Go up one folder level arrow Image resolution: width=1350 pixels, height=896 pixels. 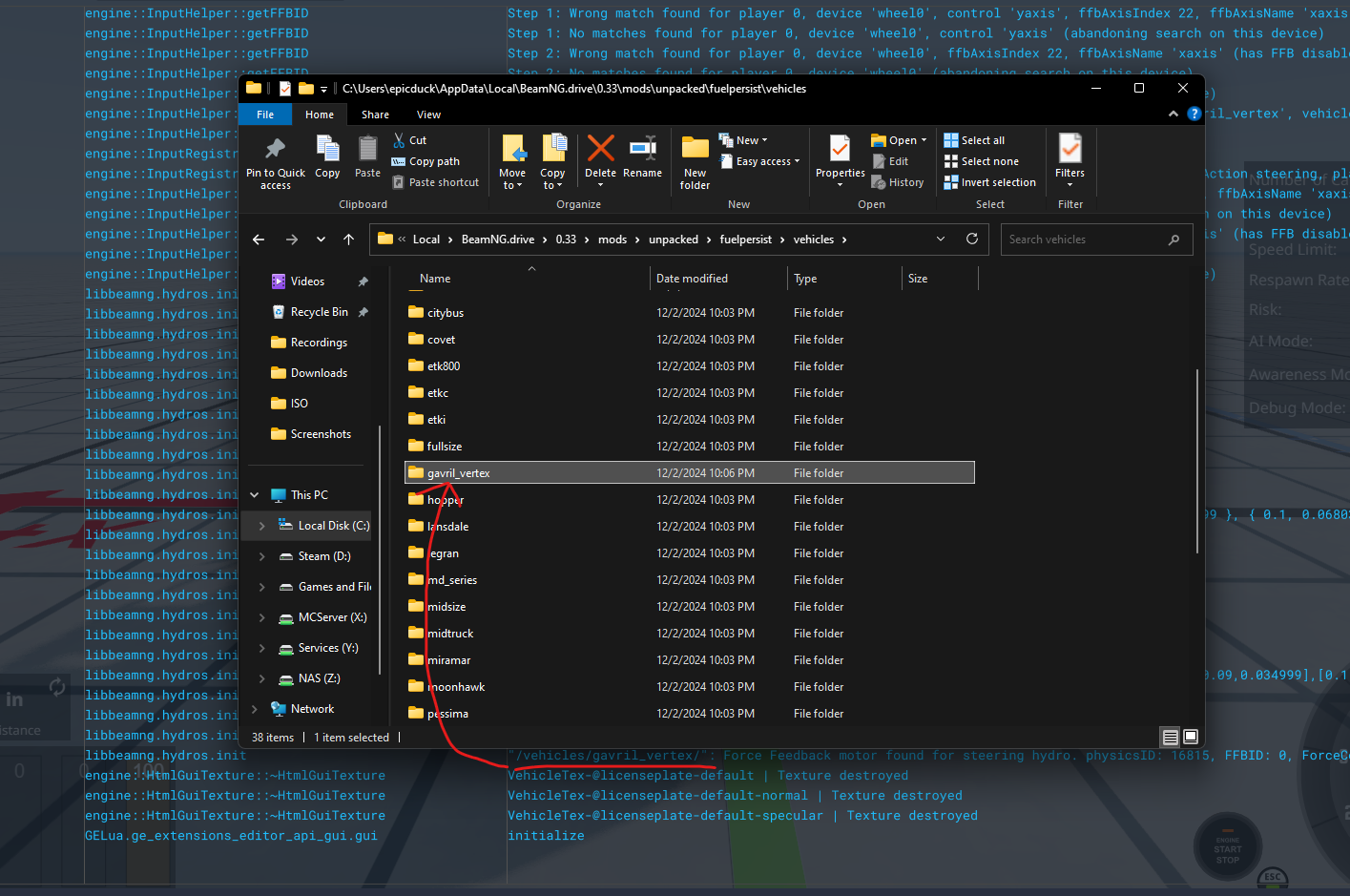(349, 240)
